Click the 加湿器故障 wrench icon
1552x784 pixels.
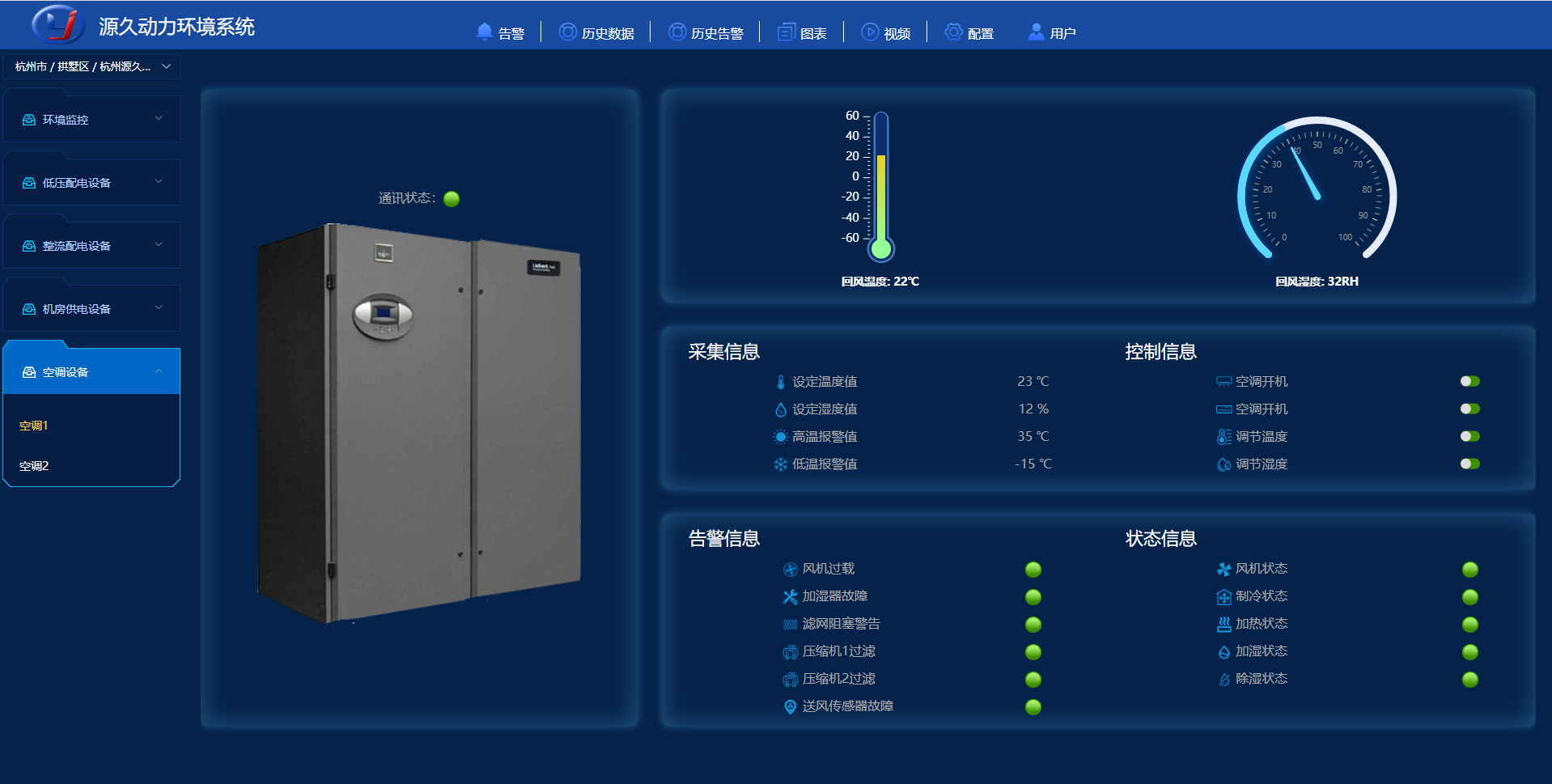tap(790, 597)
